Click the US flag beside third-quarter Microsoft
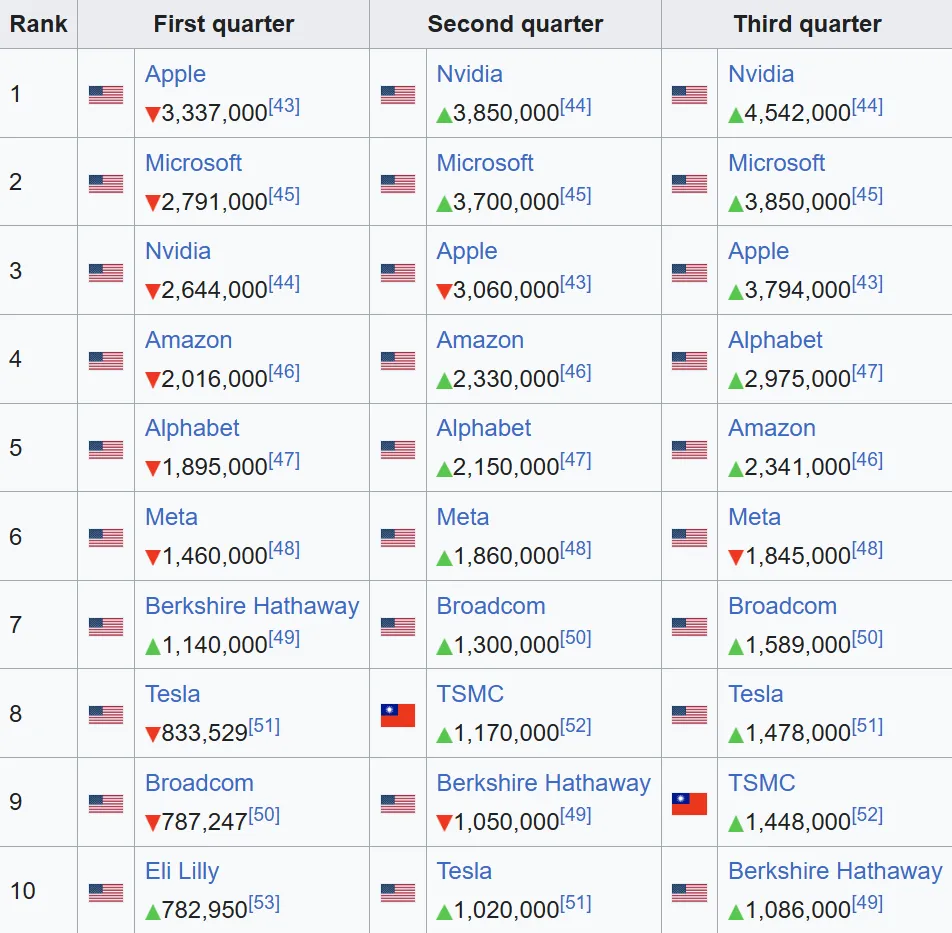Screen dimensions: 952x933 click(x=689, y=183)
